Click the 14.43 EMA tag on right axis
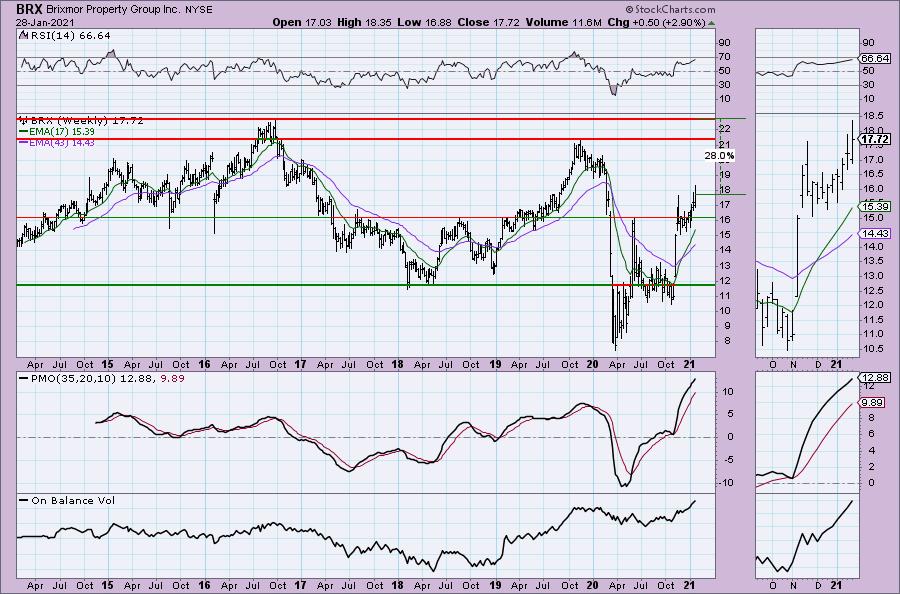 (876, 233)
